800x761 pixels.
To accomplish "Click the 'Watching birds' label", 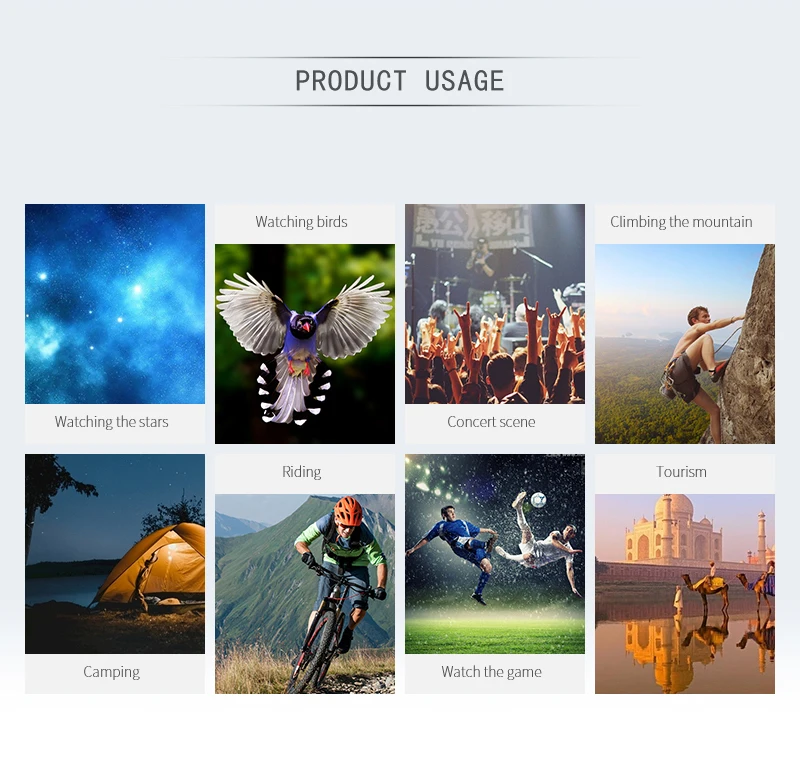I will (x=301, y=222).
